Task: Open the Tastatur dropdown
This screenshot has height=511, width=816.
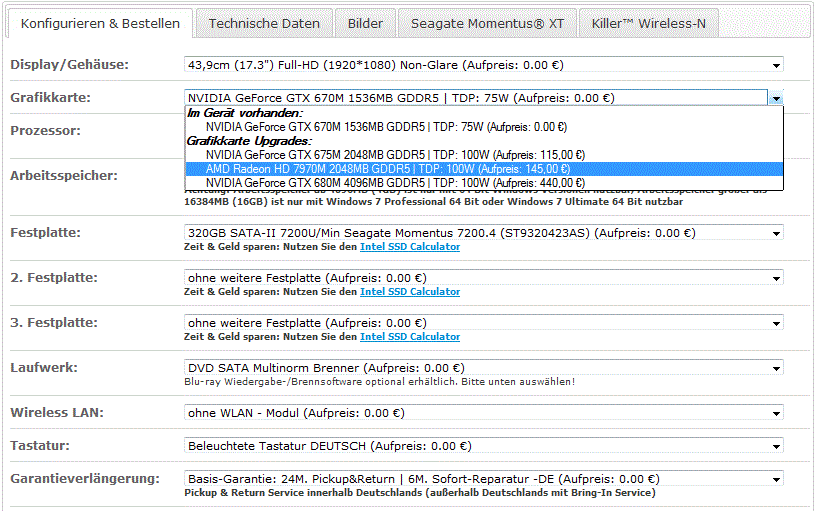Action: [483, 446]
